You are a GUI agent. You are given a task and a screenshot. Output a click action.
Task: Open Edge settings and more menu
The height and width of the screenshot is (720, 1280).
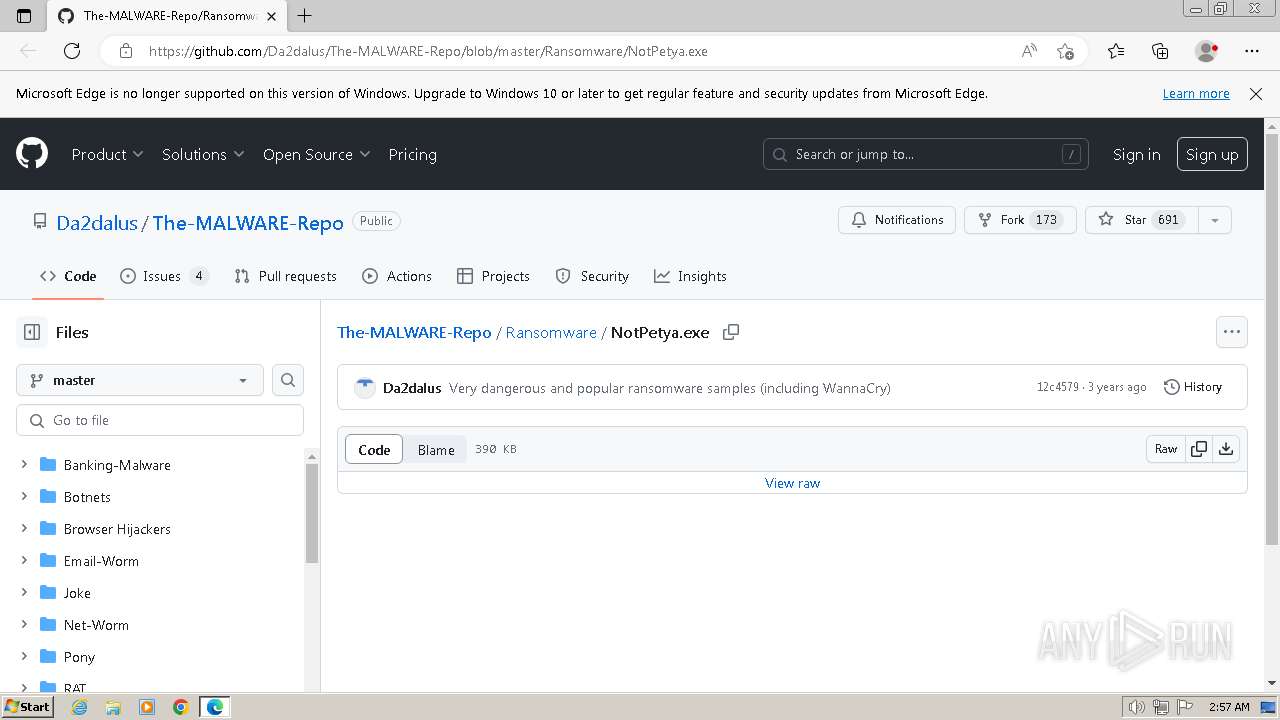[1252, 51]
